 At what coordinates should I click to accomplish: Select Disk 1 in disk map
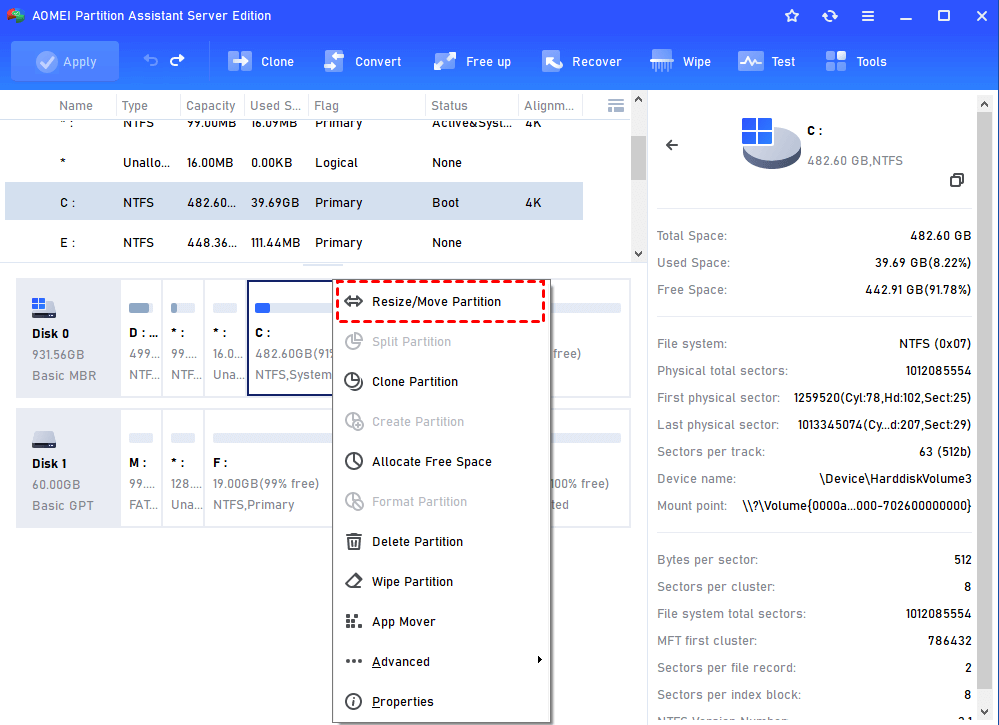point(68,468)
